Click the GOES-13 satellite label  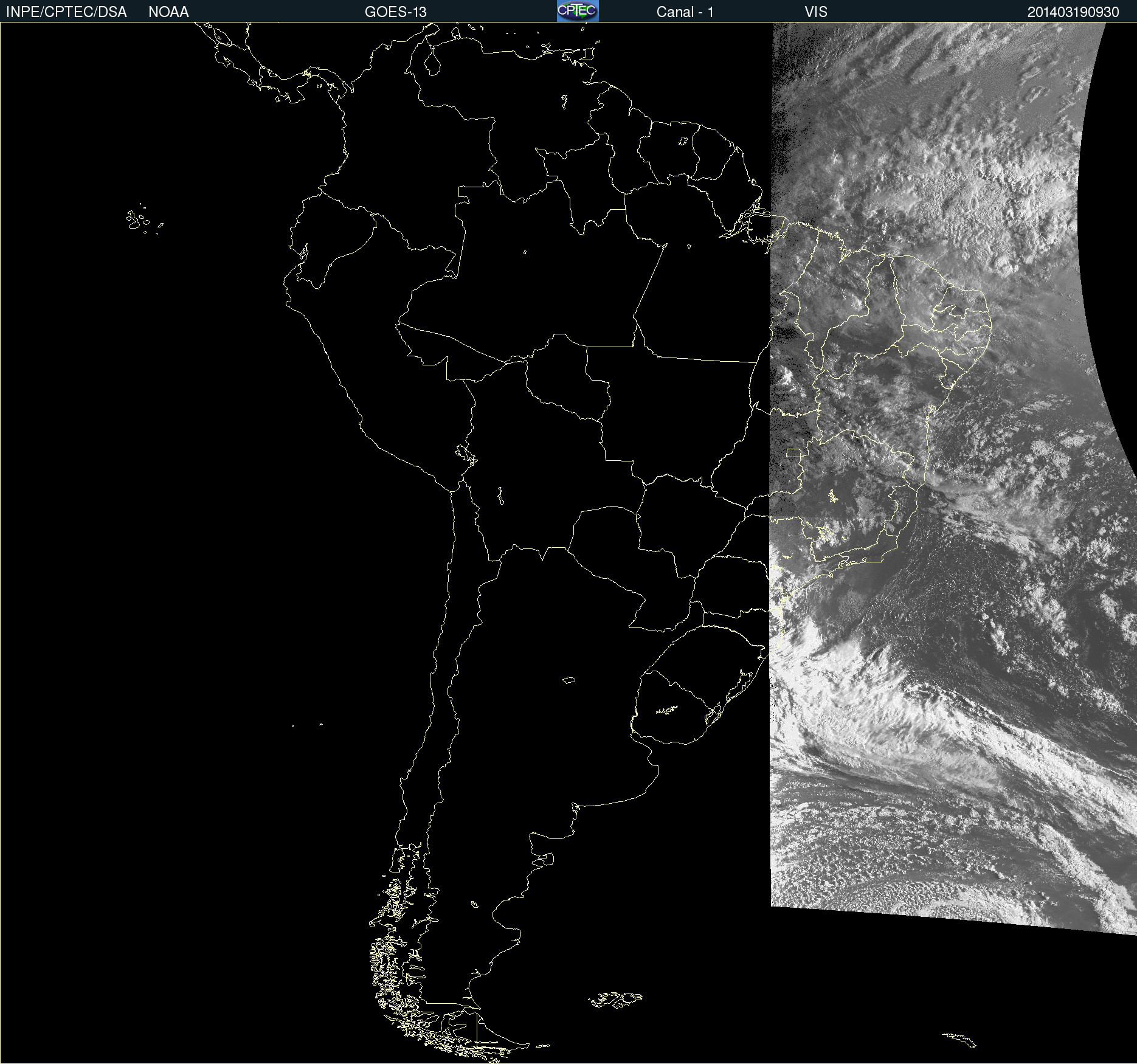(x=396, y=12)
